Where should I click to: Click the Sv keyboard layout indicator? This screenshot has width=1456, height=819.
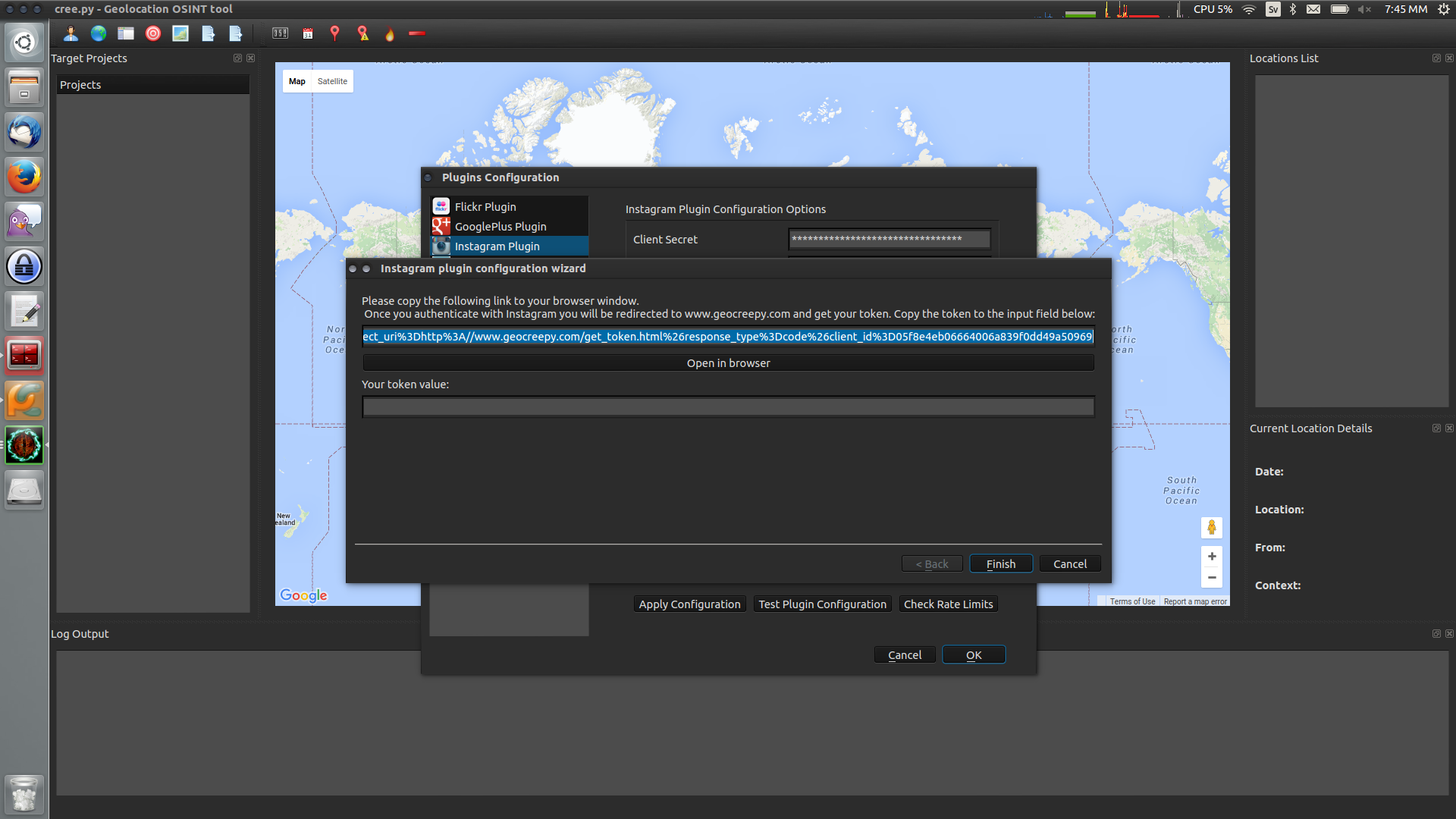[1273, 9]
